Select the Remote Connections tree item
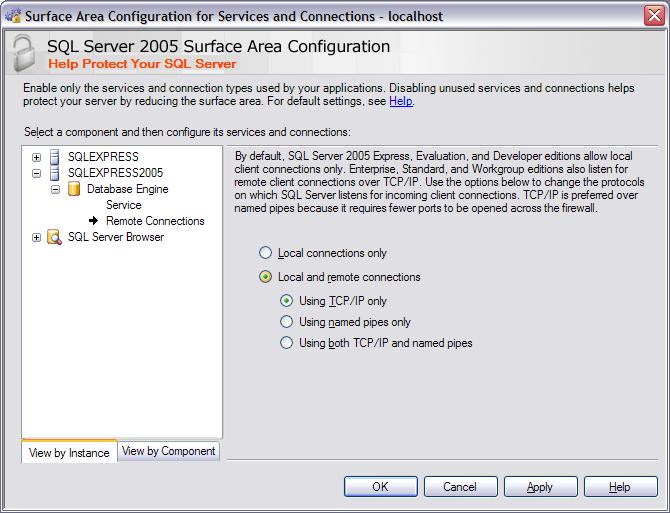Image resolution: width=670 pixels, height=513 pixels. [x=155, y=221]
